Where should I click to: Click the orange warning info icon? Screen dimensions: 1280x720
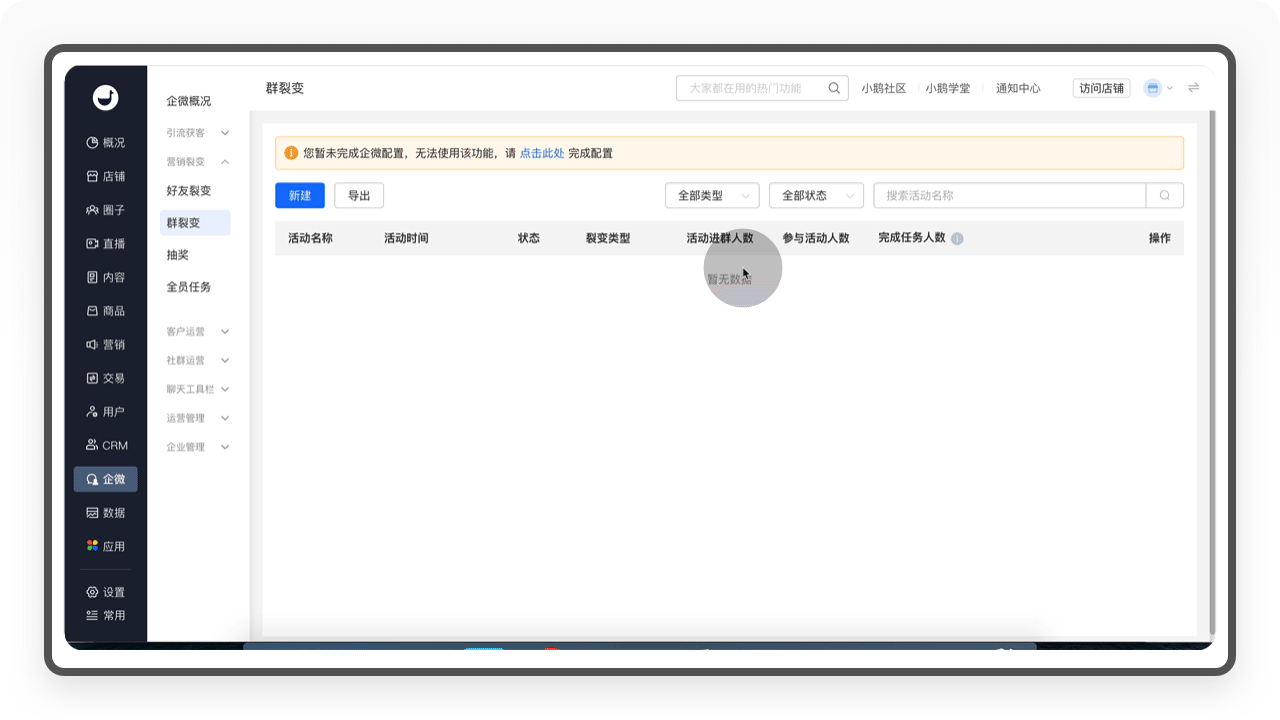tap(291, 153)
